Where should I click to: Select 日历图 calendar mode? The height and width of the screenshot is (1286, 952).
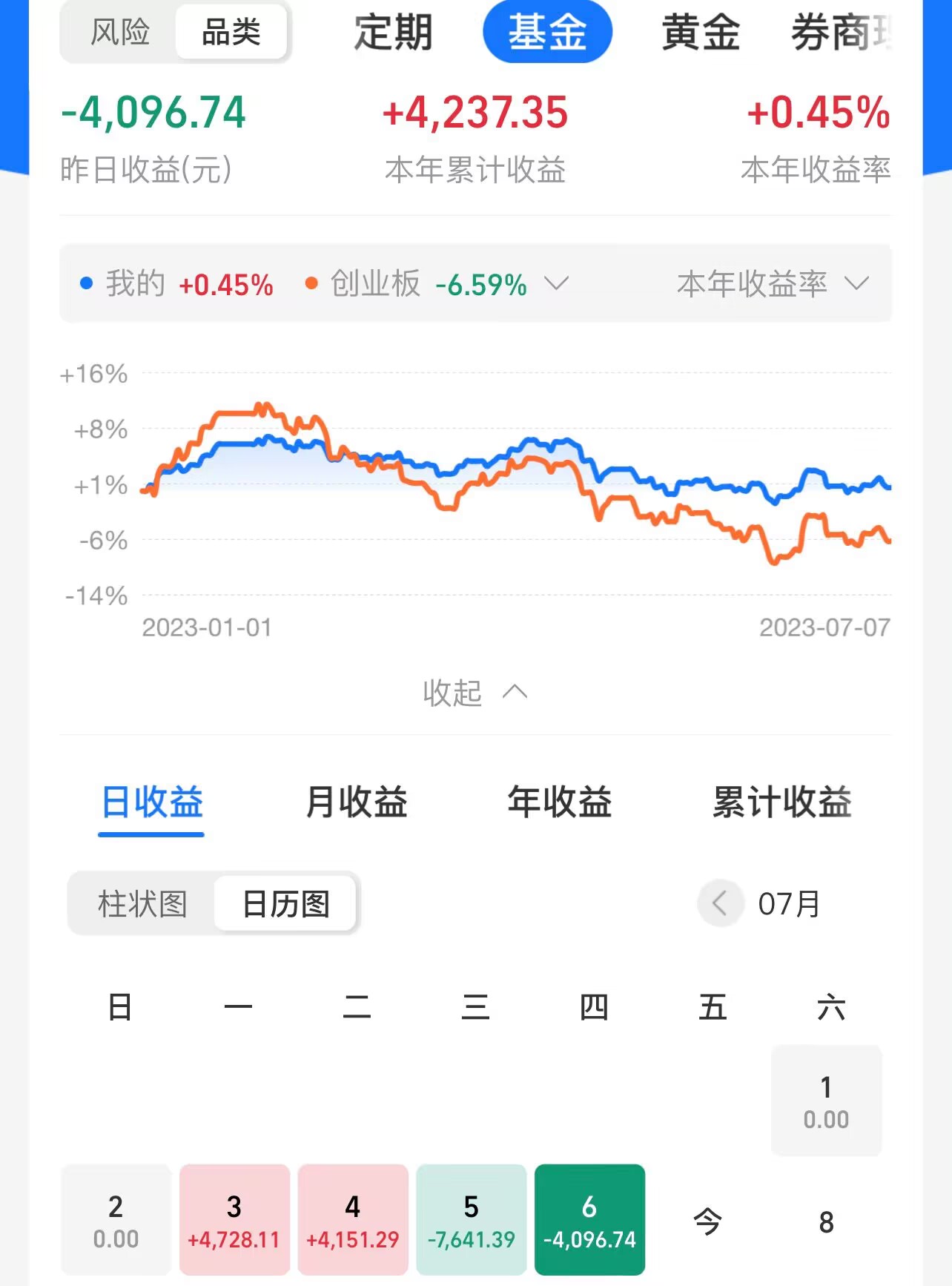coord(285,903)
